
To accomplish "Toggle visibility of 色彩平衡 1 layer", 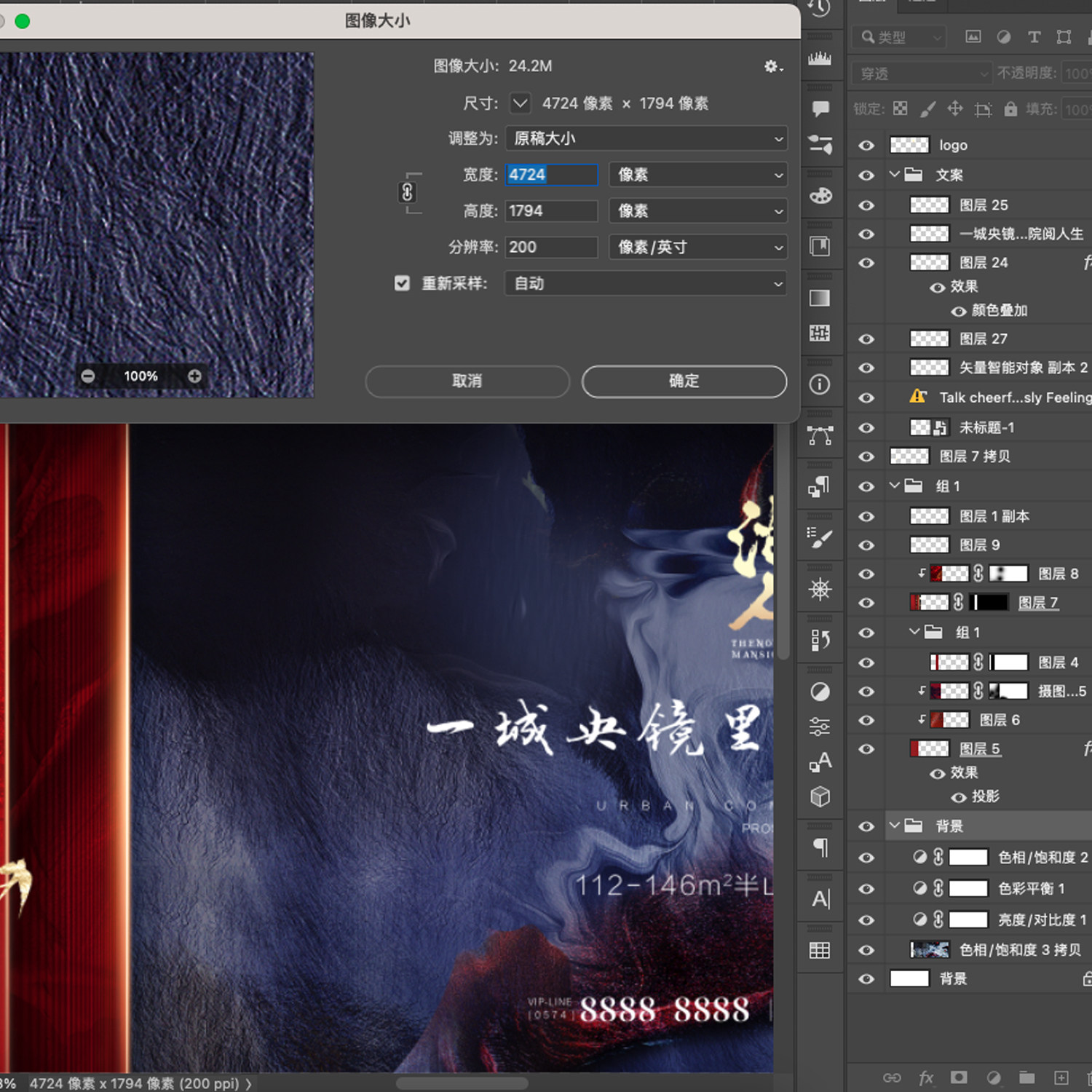I will click(866, 889).
